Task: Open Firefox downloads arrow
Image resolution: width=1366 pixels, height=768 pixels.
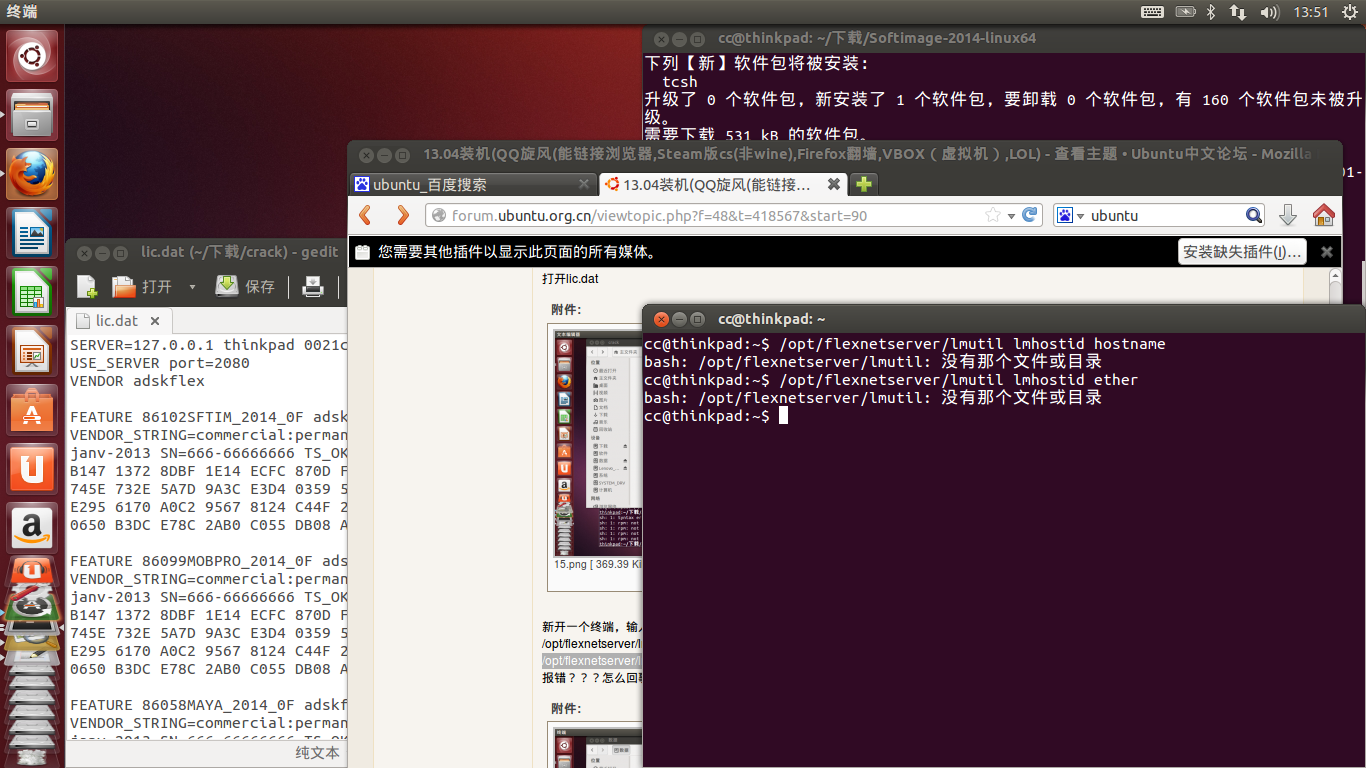Action: pyautogui.click(x=1288, y=215)
